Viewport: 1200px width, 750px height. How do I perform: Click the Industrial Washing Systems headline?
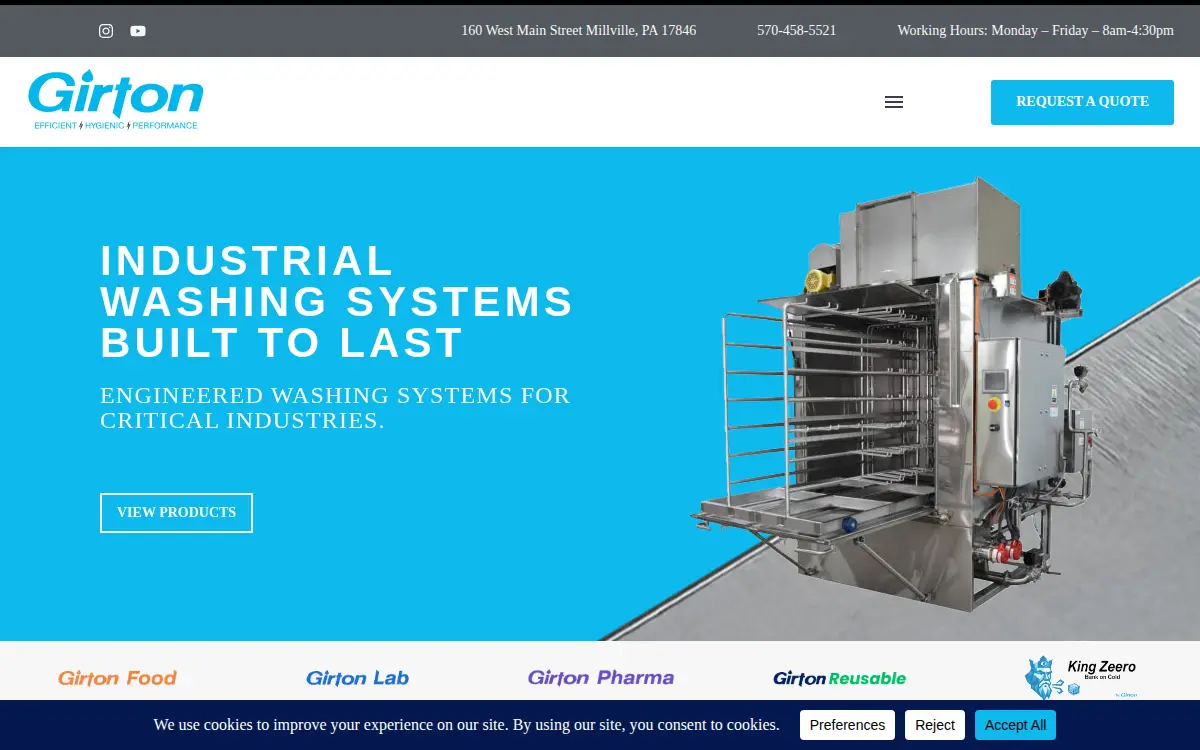pos(337,302)
